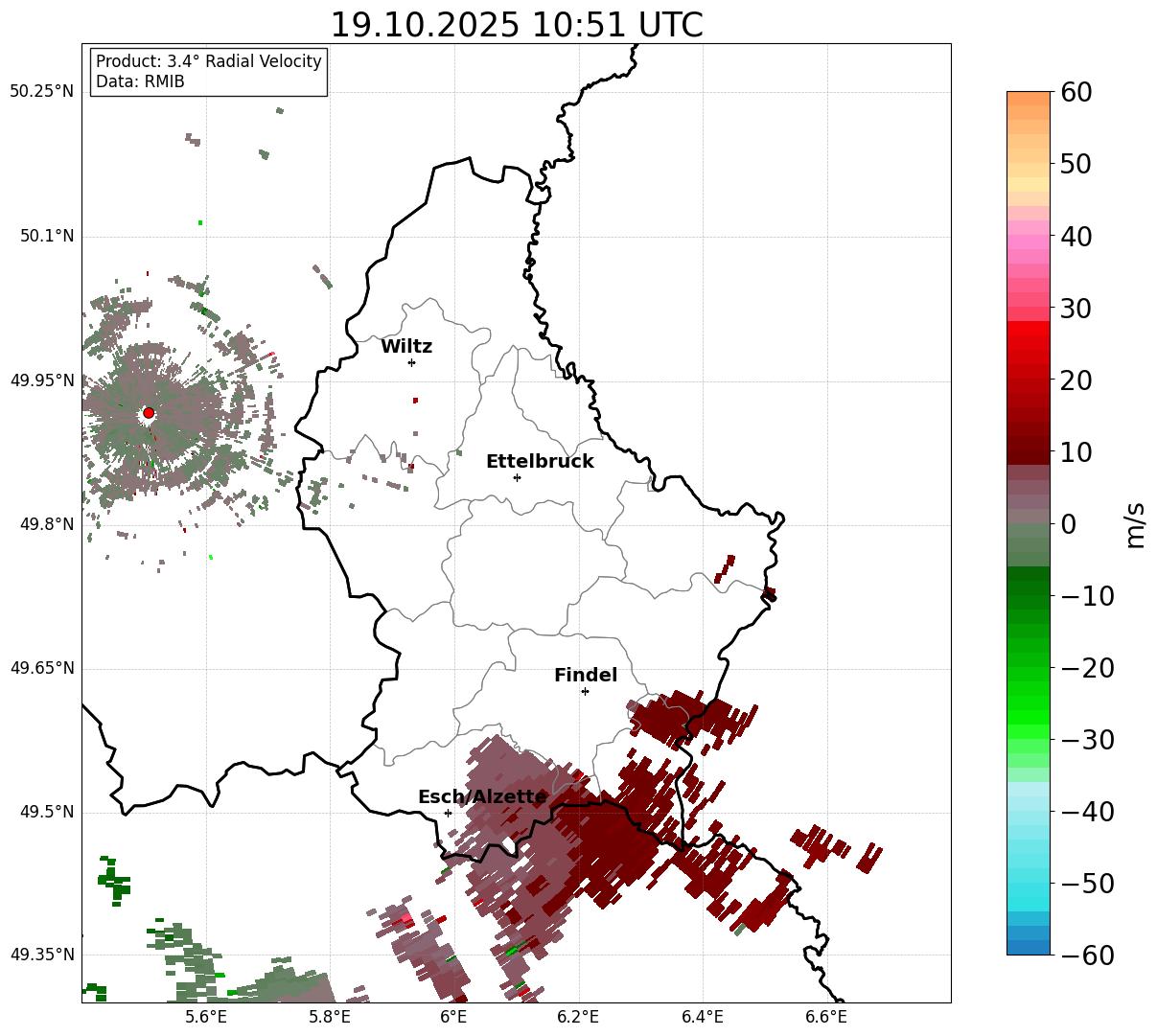Click the Wiltz station cross marker
This screenshot has height=1036, width=1157.
point(412,362)
